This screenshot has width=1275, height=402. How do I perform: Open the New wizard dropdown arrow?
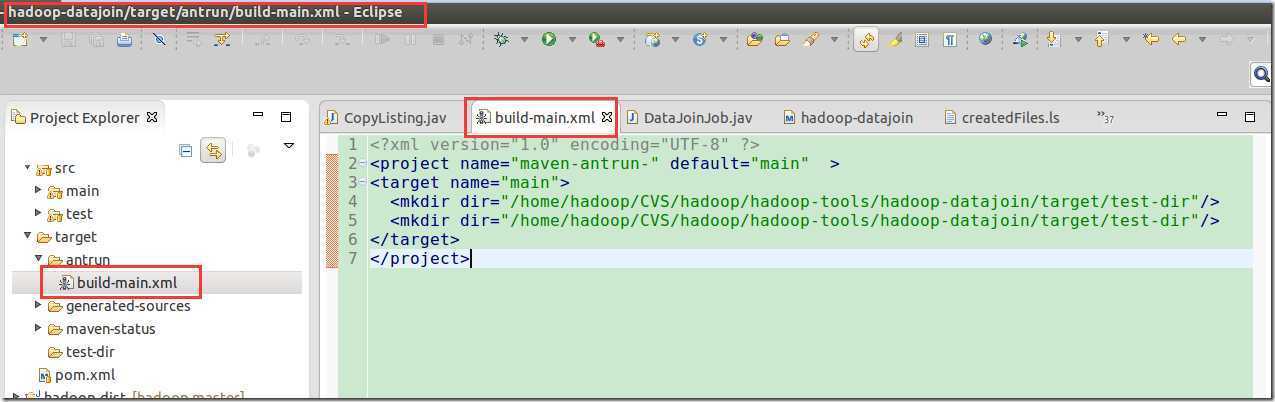[43, 40]
